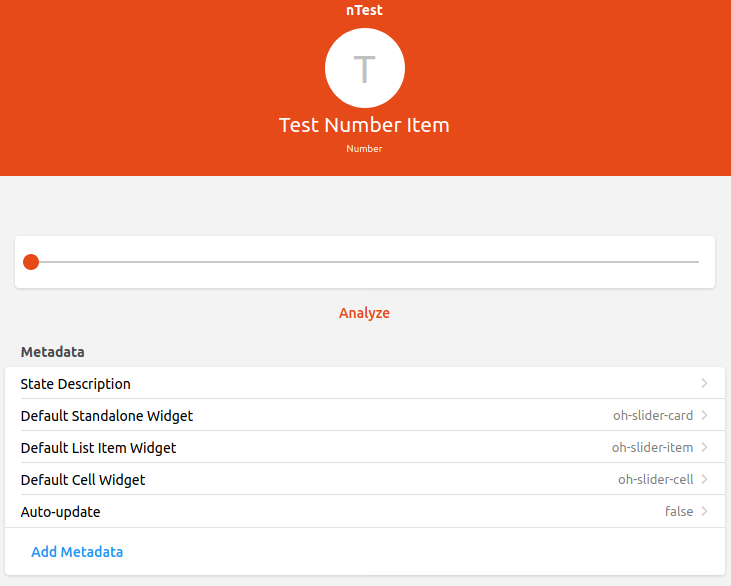Click the chevron next to oh-slider-cell
The width and height of the screenshot is (731, 586).
coord(704,479)
